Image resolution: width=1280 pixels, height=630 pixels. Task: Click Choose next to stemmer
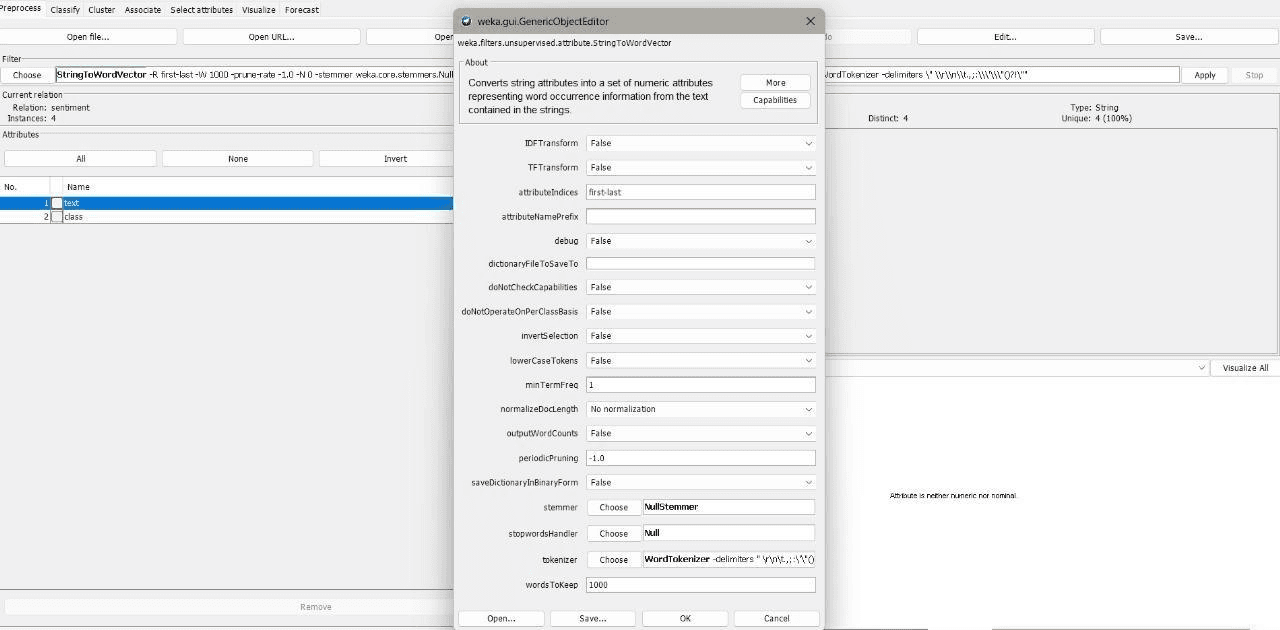(613, 507)
